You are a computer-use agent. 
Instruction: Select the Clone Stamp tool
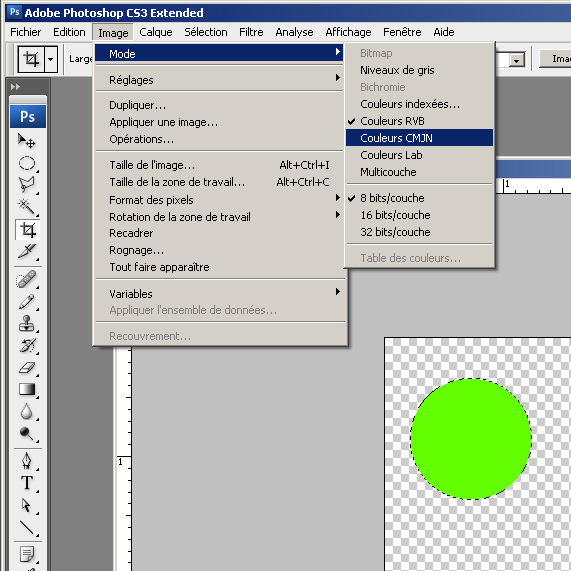pos(27,323)
